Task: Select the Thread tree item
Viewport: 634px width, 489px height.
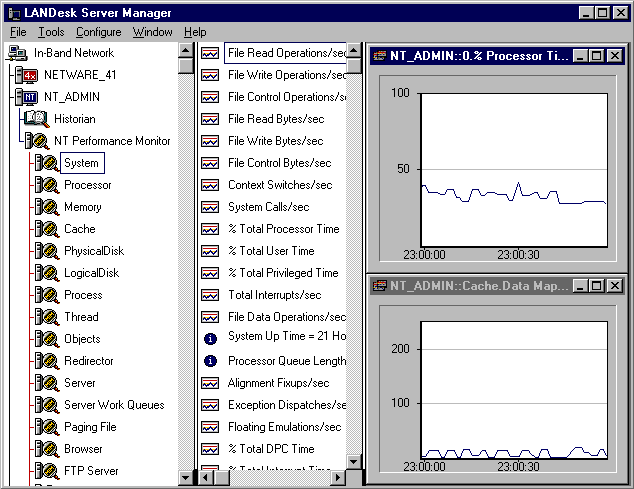Action: [x=81, y=317]
